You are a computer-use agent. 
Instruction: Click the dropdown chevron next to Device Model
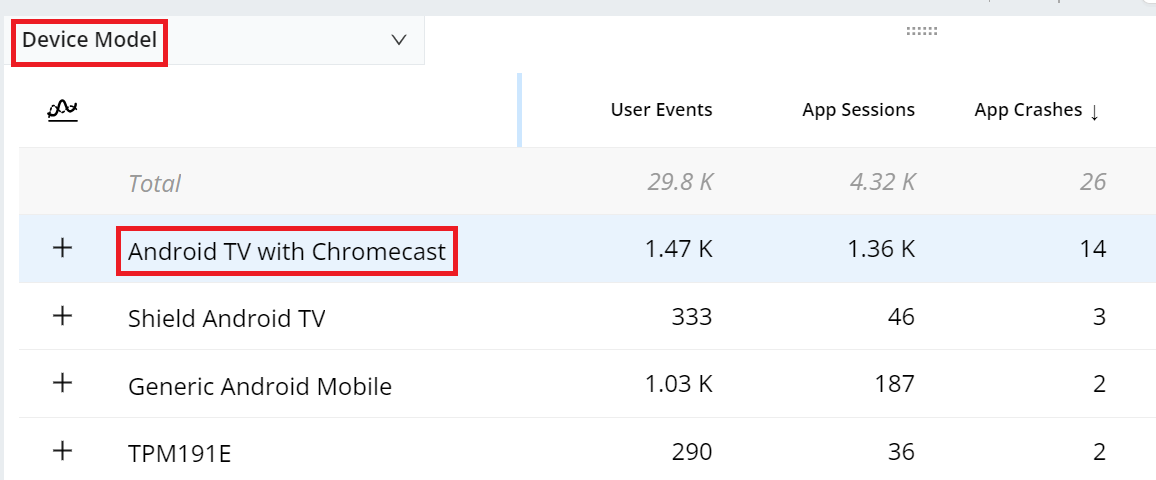click(399, 40)
